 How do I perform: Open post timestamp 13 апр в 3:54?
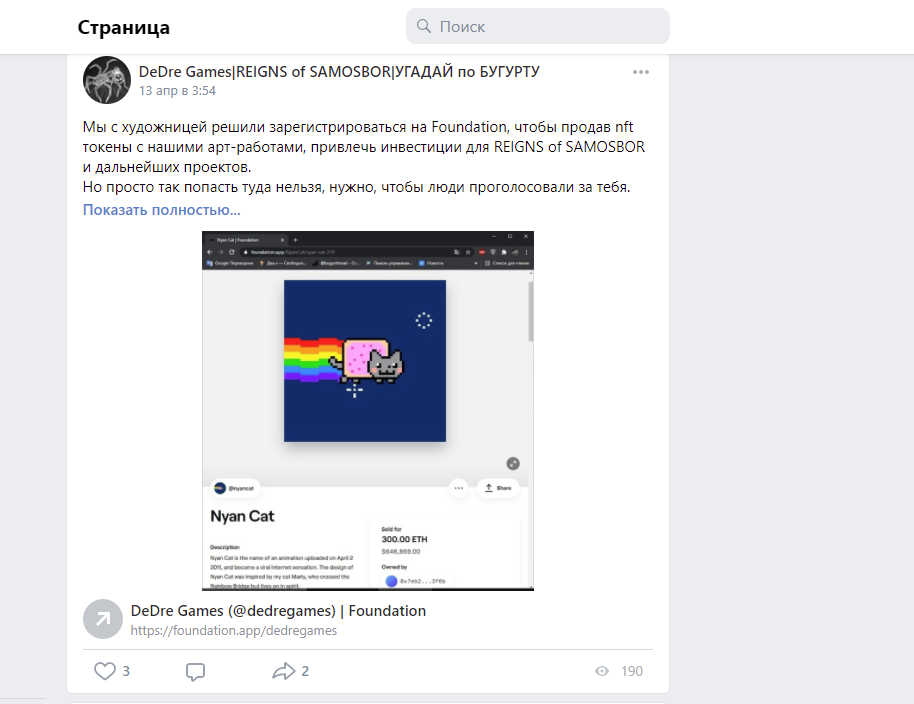pyautogui.click(x=177, y=91)
